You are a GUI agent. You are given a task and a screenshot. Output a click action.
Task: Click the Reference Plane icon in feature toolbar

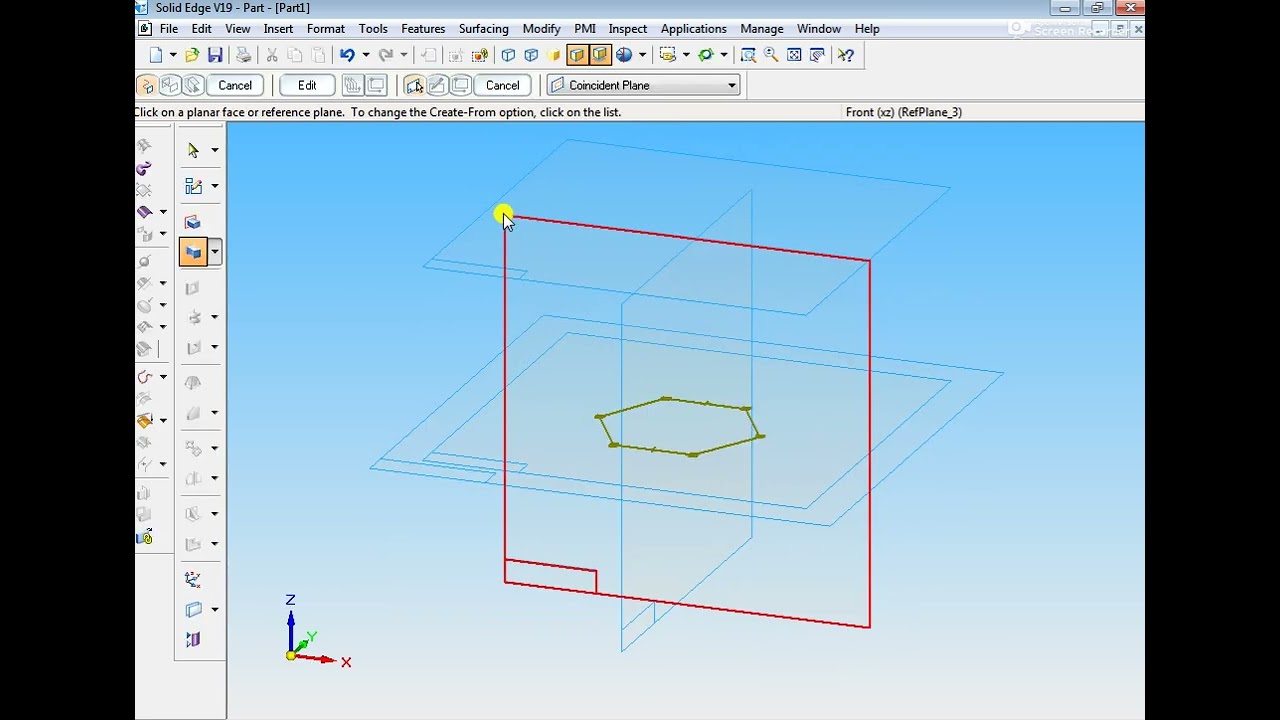click(193, 609)
